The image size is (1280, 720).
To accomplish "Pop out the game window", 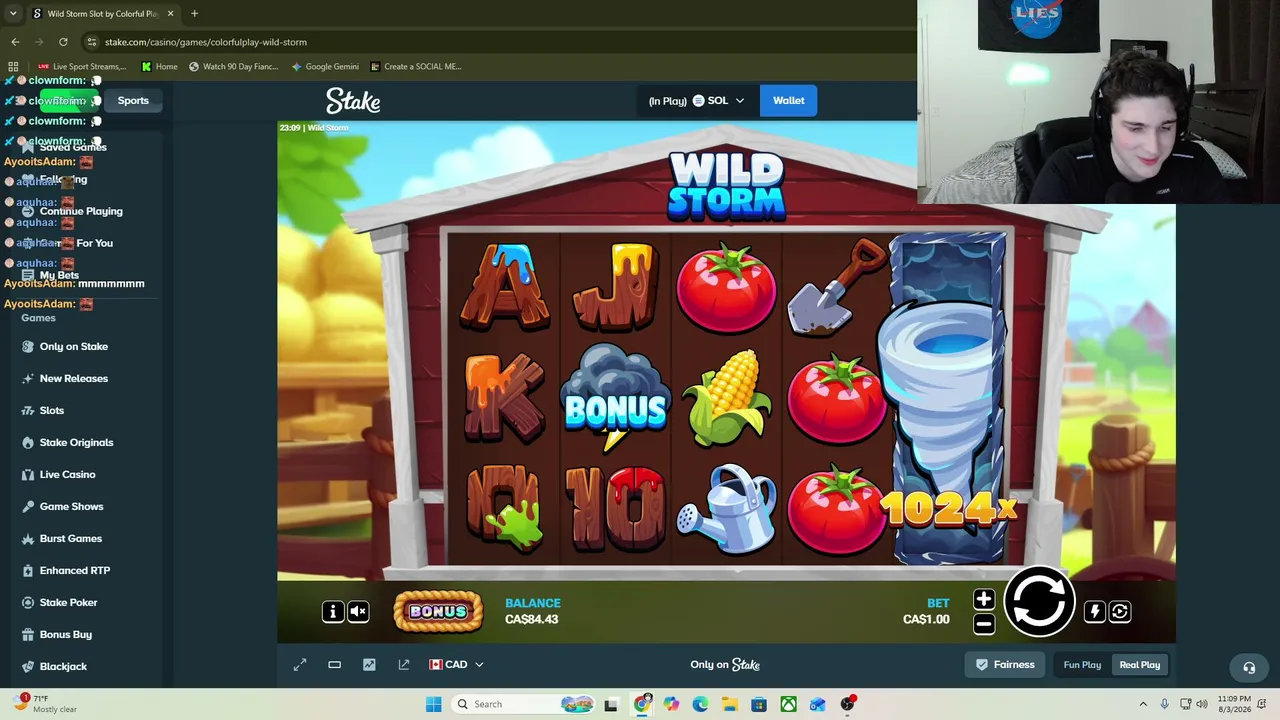I will (x=404, y=664).
